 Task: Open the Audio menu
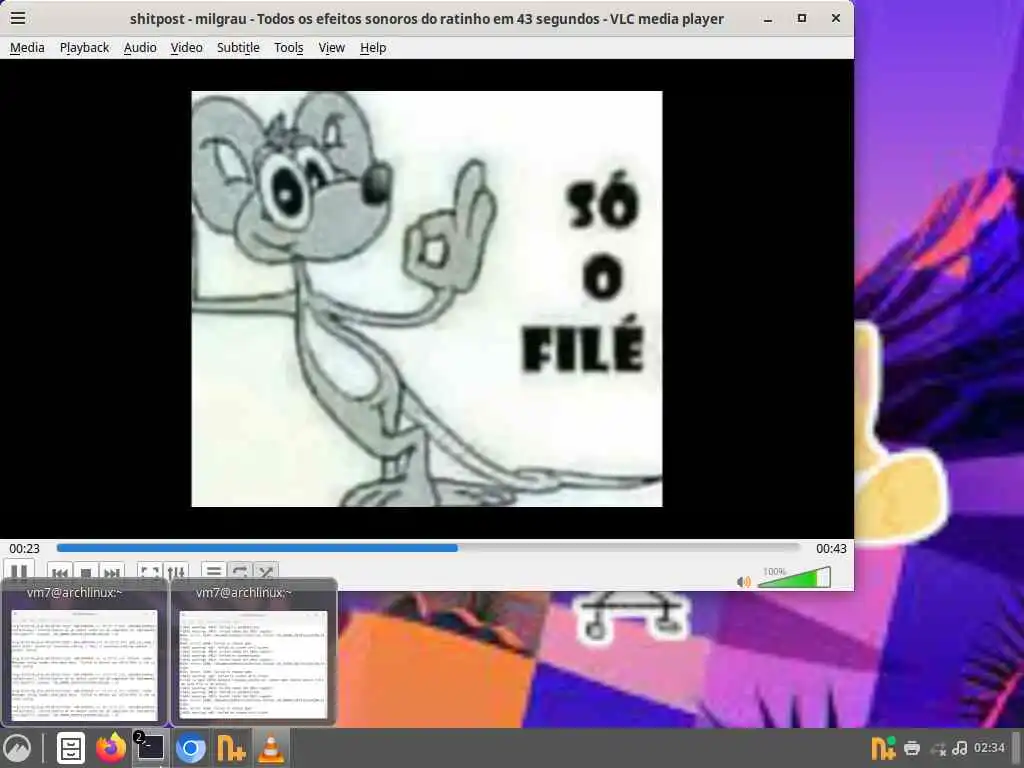coord(140,48)
